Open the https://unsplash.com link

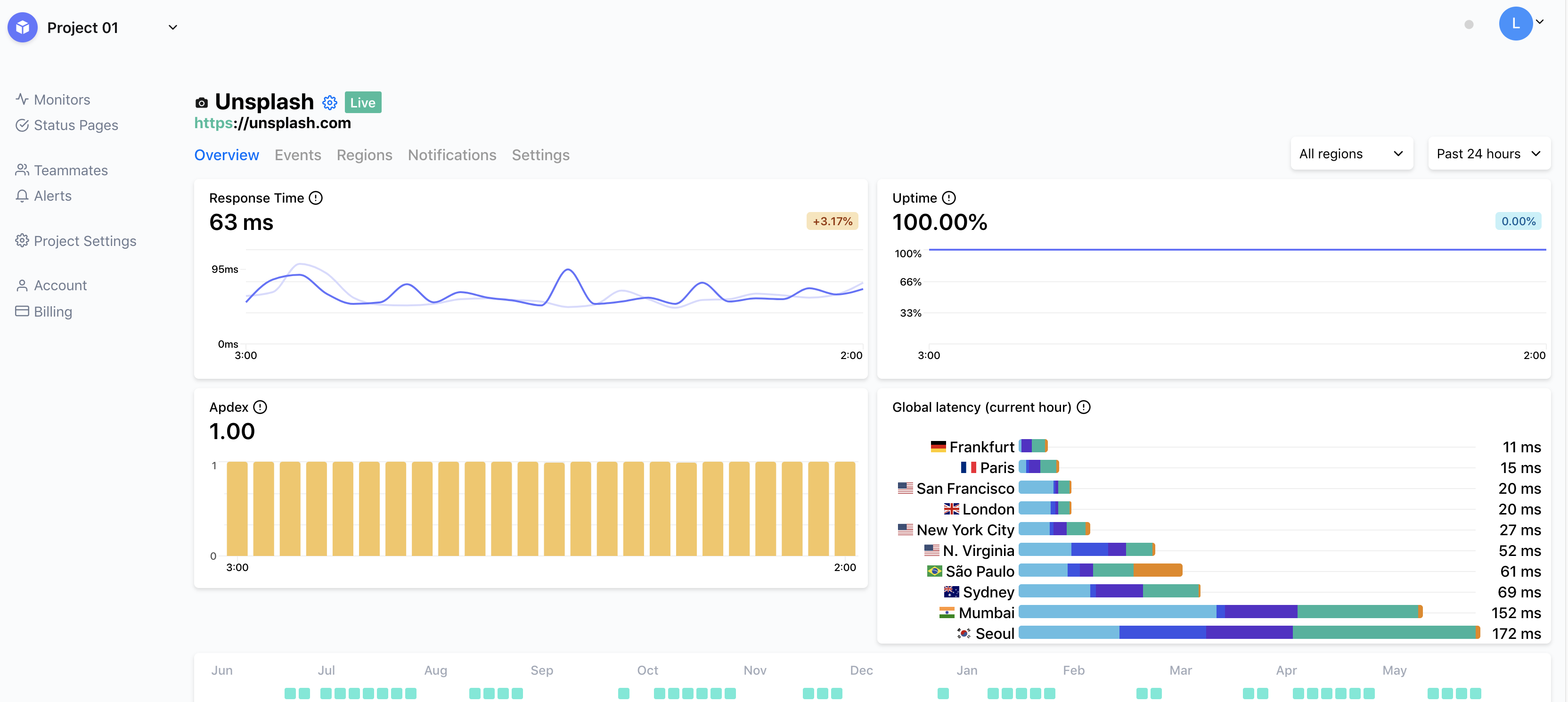(272, 123)
